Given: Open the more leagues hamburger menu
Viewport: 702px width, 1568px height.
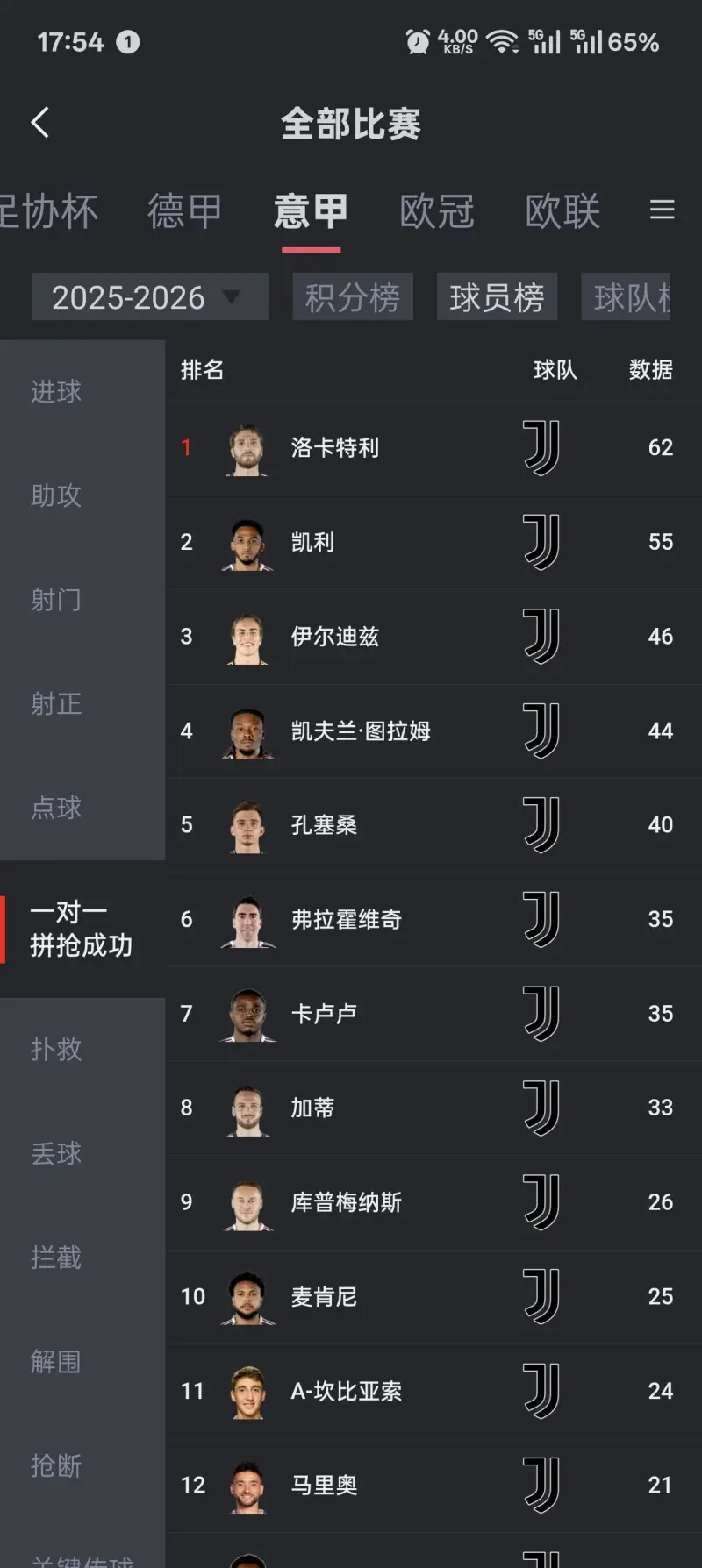Looking at the screenshot, I should tap(662, 210).
